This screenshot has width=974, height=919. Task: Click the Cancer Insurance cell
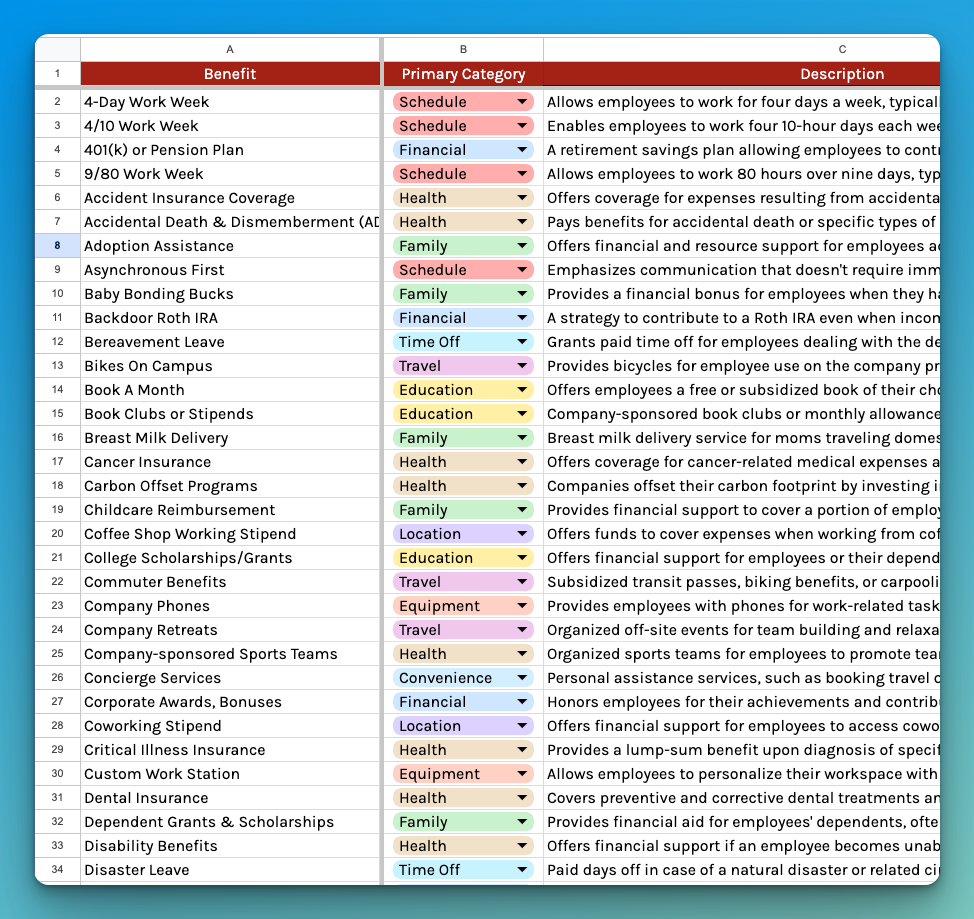click(x=230, y=462)
